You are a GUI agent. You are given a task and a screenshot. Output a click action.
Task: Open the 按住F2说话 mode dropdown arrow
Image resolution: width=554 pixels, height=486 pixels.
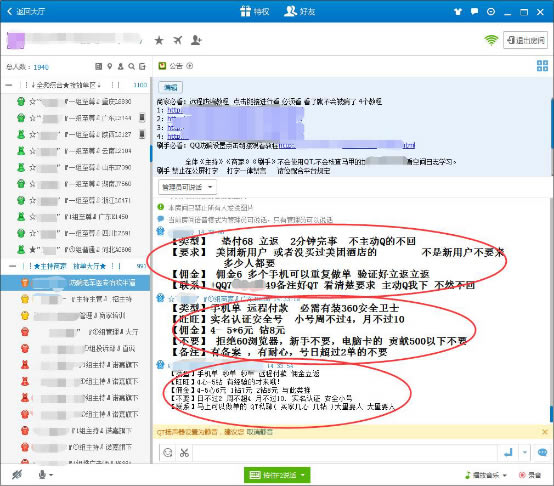pos(303,475)
